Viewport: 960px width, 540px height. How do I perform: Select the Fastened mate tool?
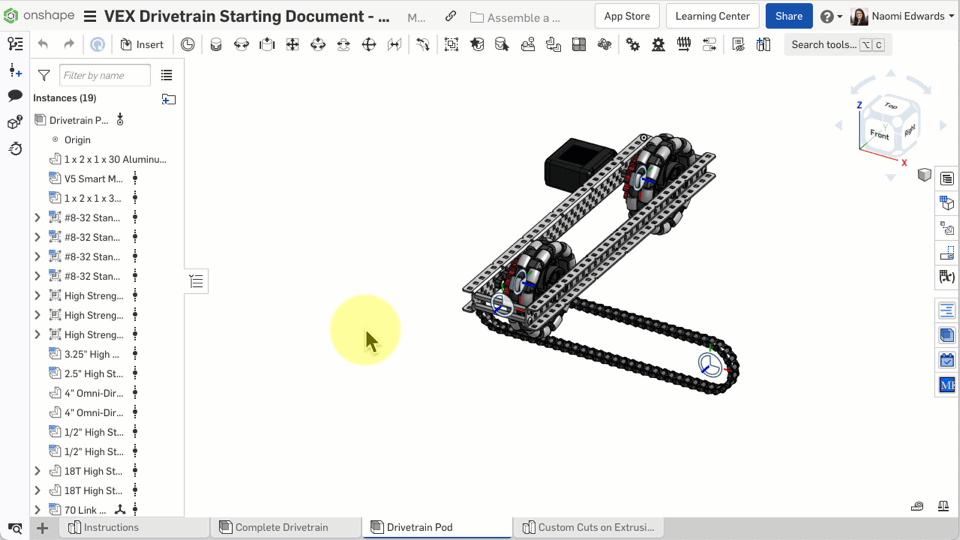click(x=215, y=44)
